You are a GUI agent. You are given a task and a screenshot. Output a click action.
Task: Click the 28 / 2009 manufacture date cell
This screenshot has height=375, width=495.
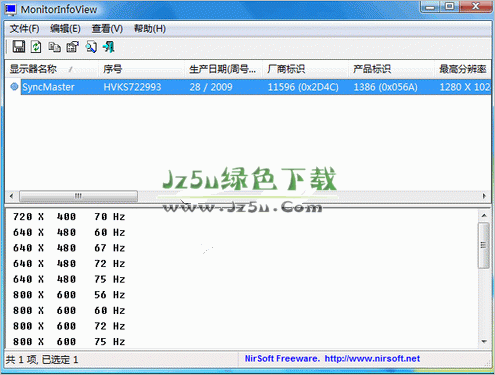click(211, 87)
